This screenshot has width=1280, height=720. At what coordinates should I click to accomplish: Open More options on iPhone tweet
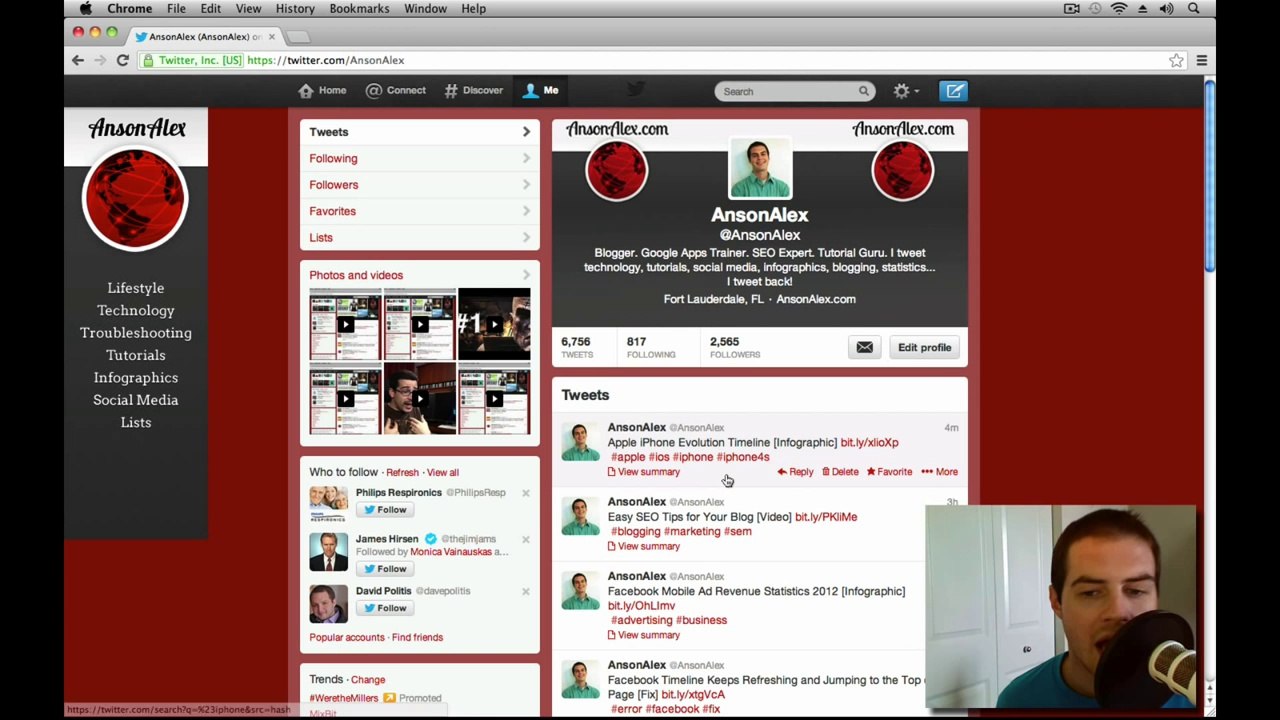939,472
